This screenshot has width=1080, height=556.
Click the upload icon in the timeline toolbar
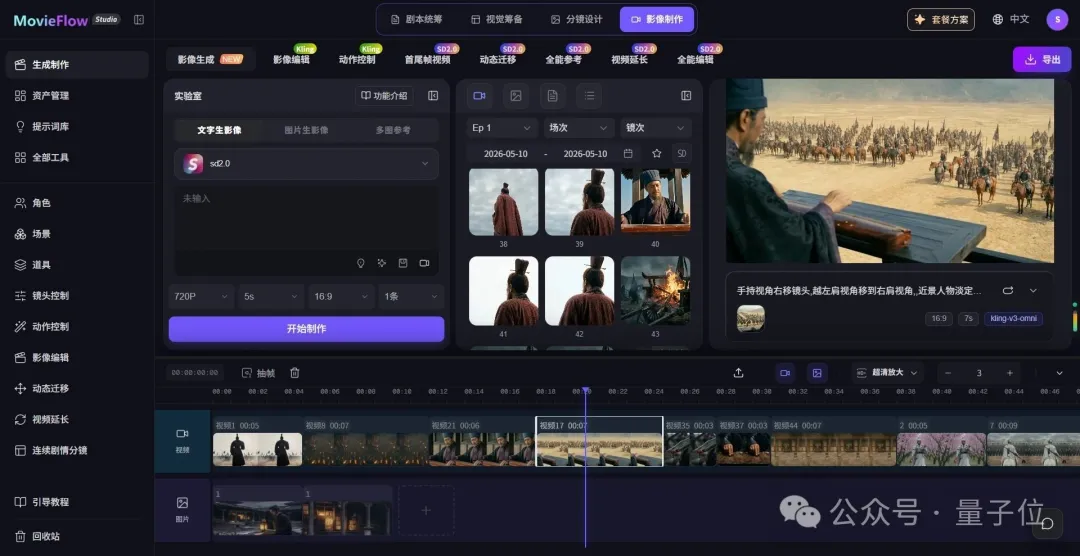738,373
